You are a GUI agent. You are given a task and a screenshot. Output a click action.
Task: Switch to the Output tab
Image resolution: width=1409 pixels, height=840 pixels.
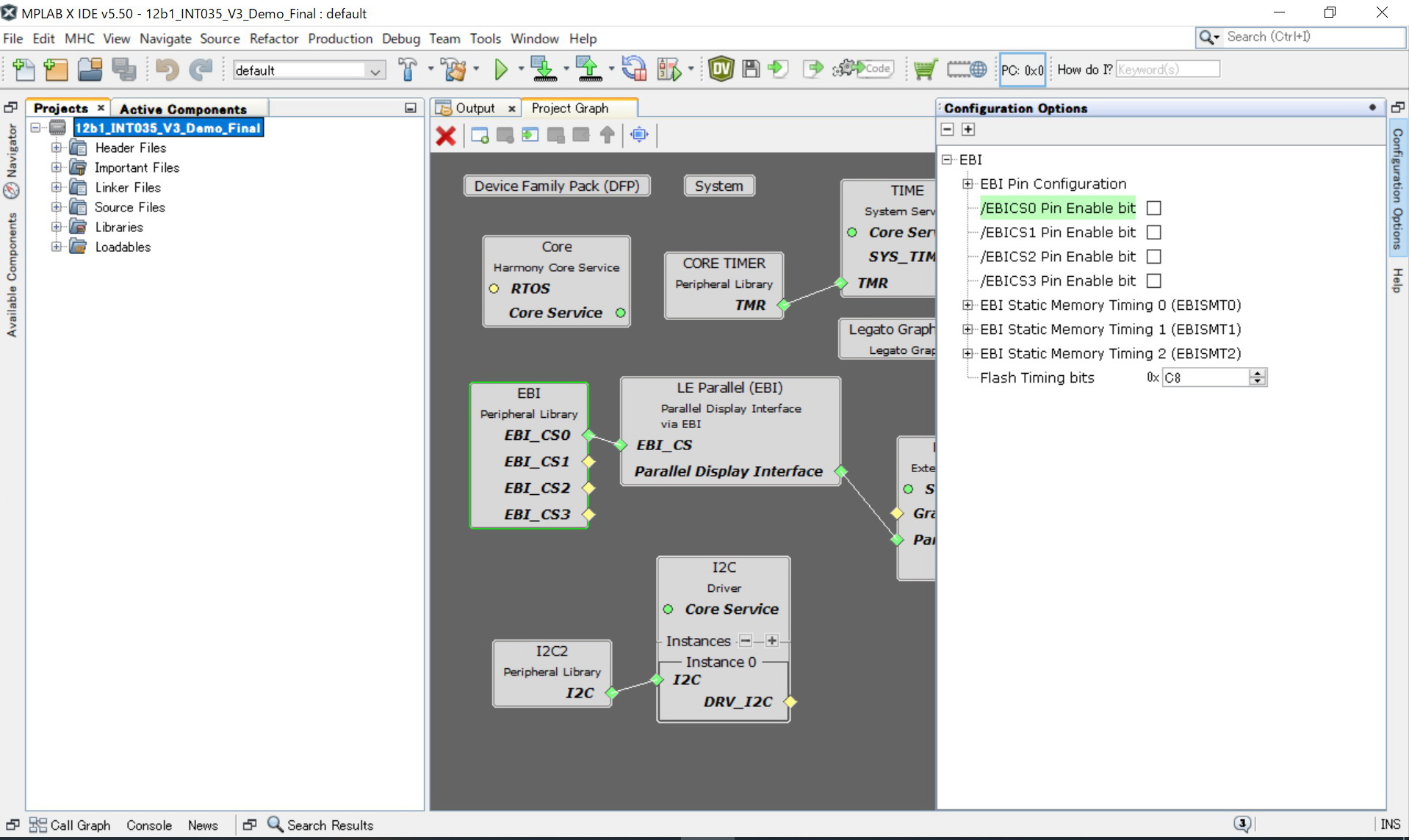[475, 108]
